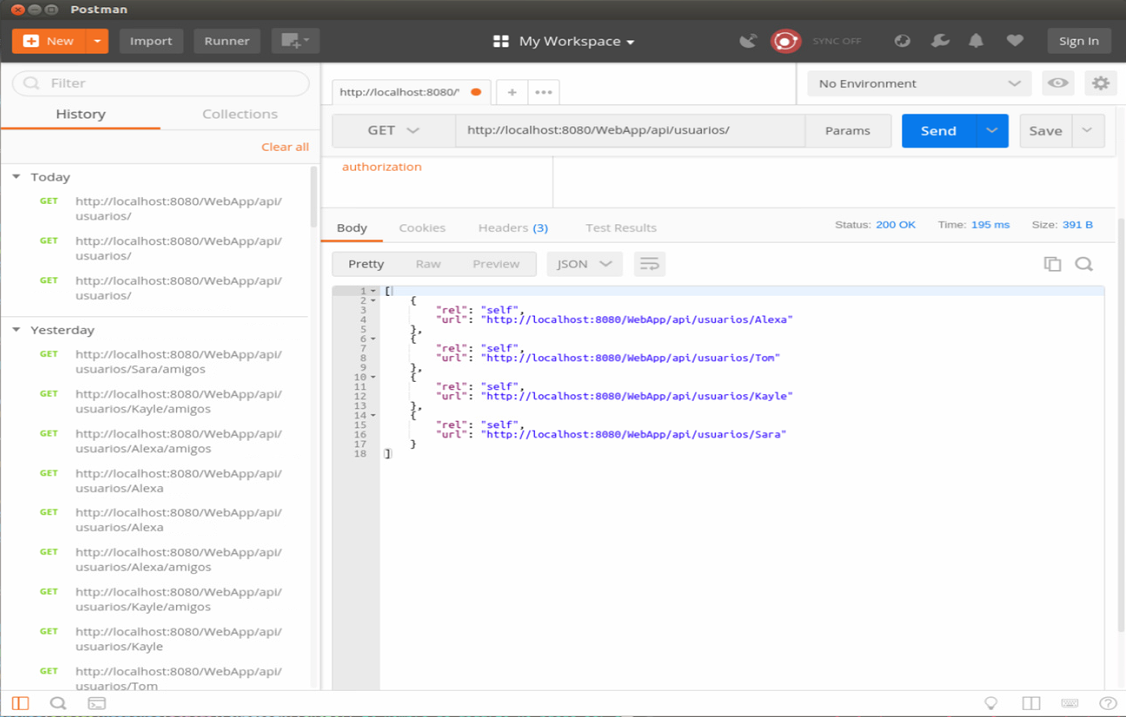1126x717 pixels.
Task: Open the Headers (3) tab
Action: click(x=513, y=228)
